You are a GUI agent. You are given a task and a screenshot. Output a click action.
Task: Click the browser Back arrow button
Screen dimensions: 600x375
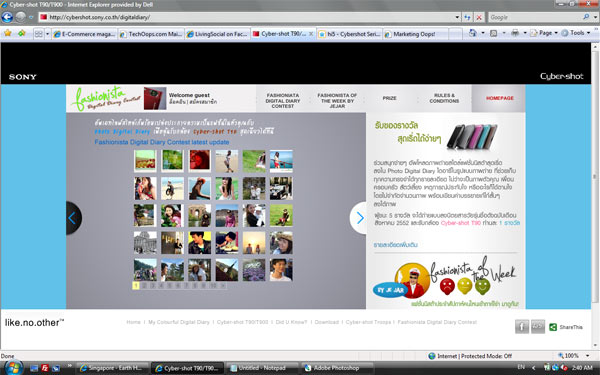7,17
